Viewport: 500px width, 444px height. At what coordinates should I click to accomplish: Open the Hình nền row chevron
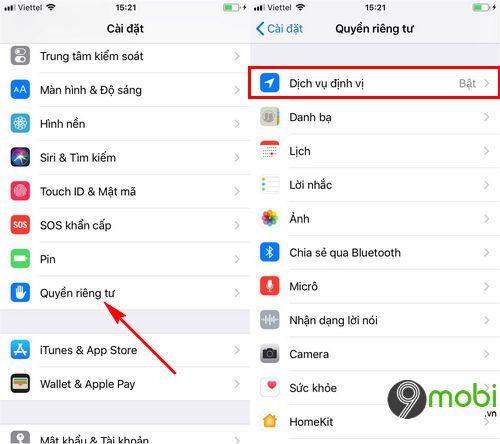237,124
